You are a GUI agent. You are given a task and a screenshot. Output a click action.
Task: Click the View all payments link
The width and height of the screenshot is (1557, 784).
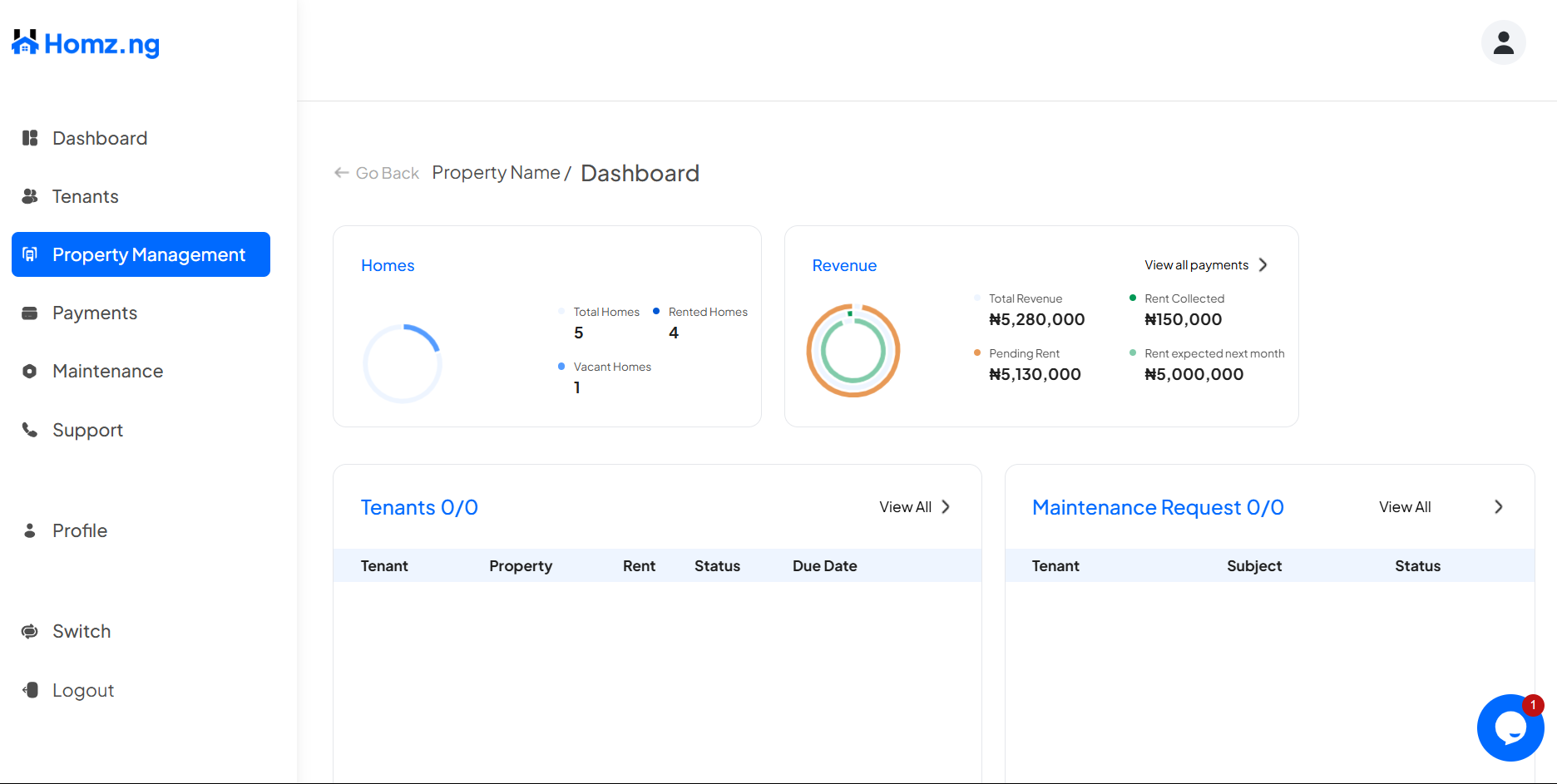coord(1196,265)
